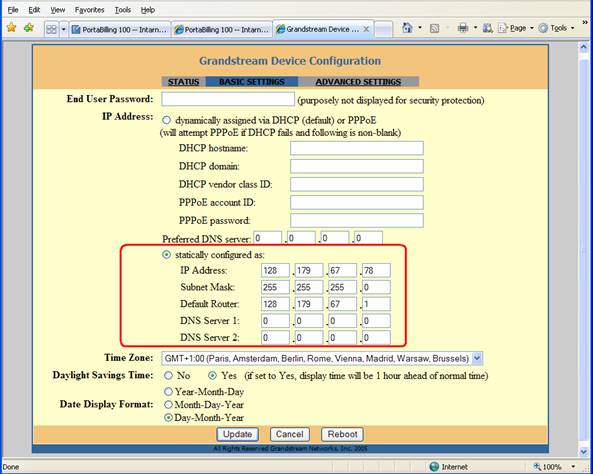Click IP Address first octet 128

[275, 271]
